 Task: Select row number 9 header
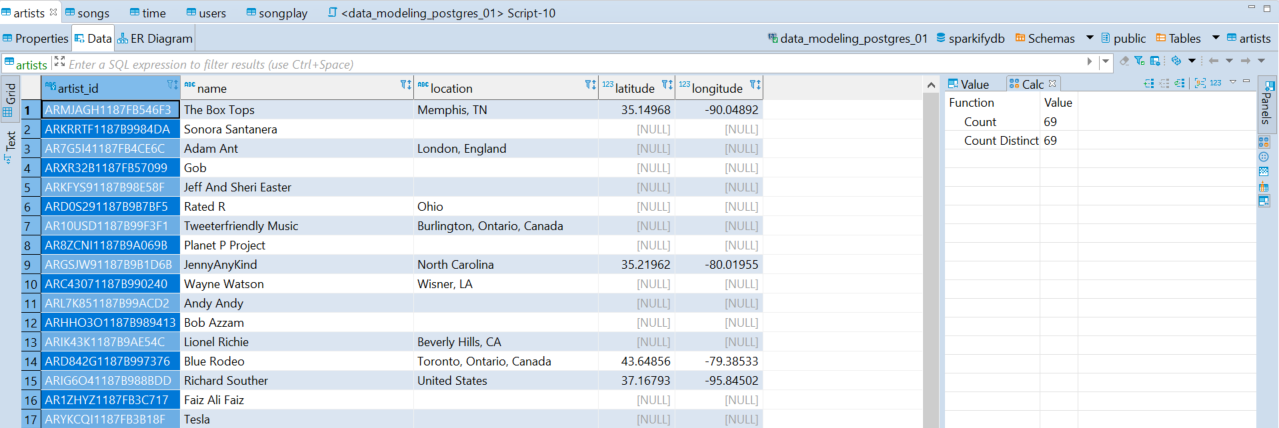(30, 265)
